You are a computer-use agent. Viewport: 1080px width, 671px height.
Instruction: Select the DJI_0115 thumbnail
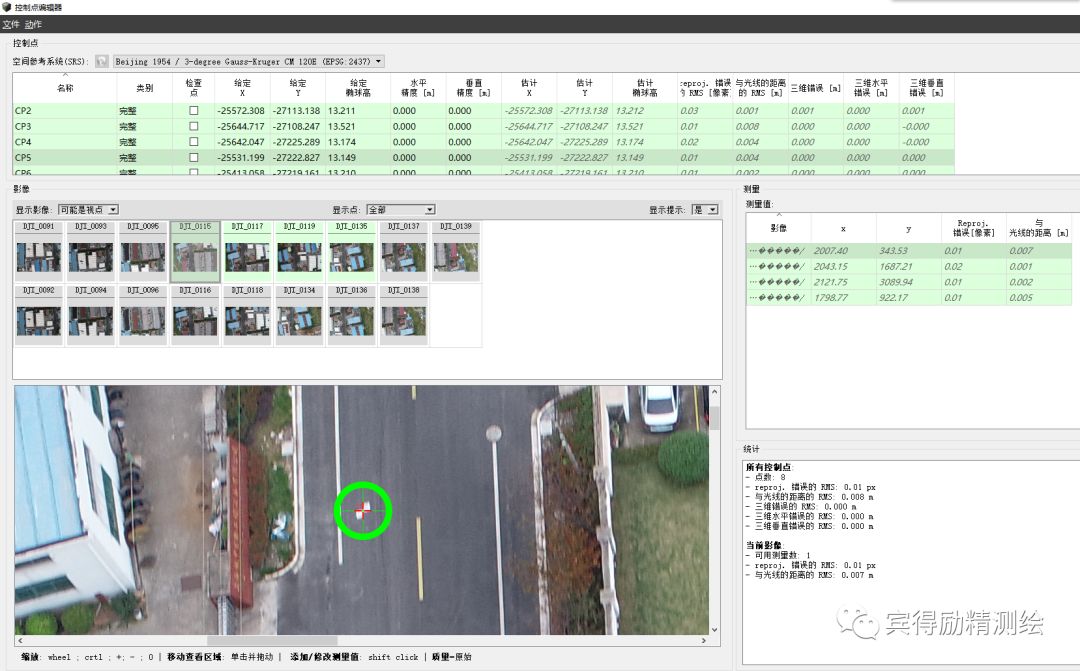point(196,251)
